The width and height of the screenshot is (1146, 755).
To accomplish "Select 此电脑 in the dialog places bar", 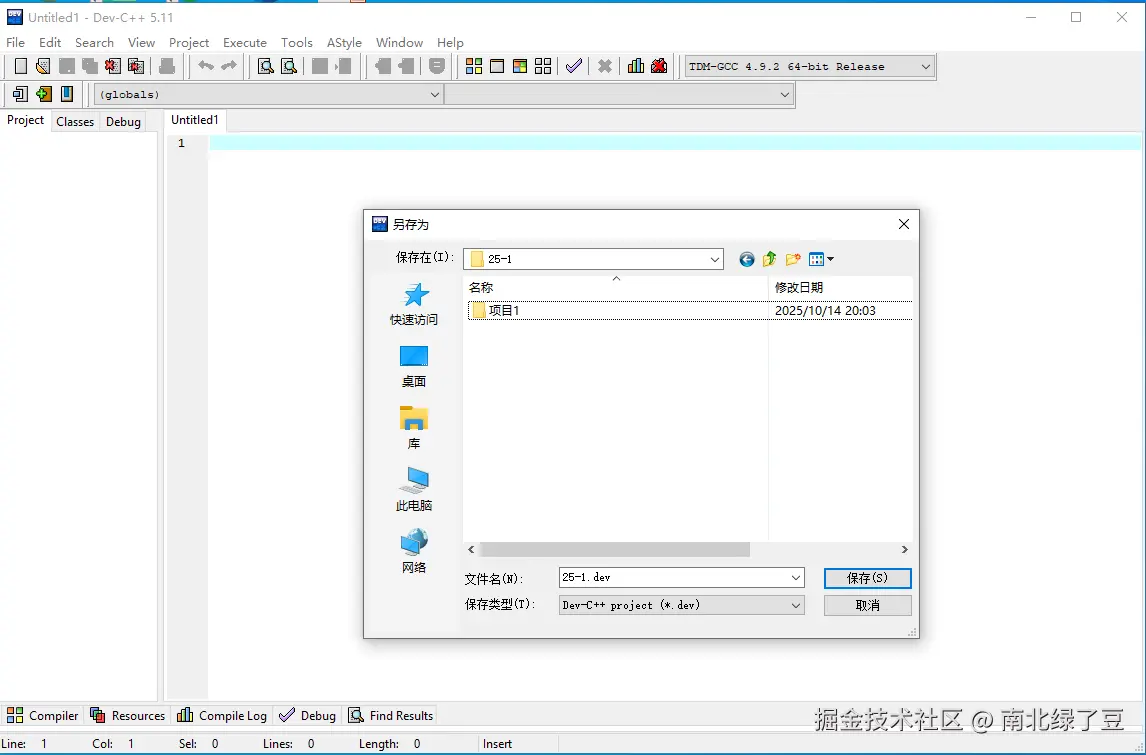I will tap(414, 490).
